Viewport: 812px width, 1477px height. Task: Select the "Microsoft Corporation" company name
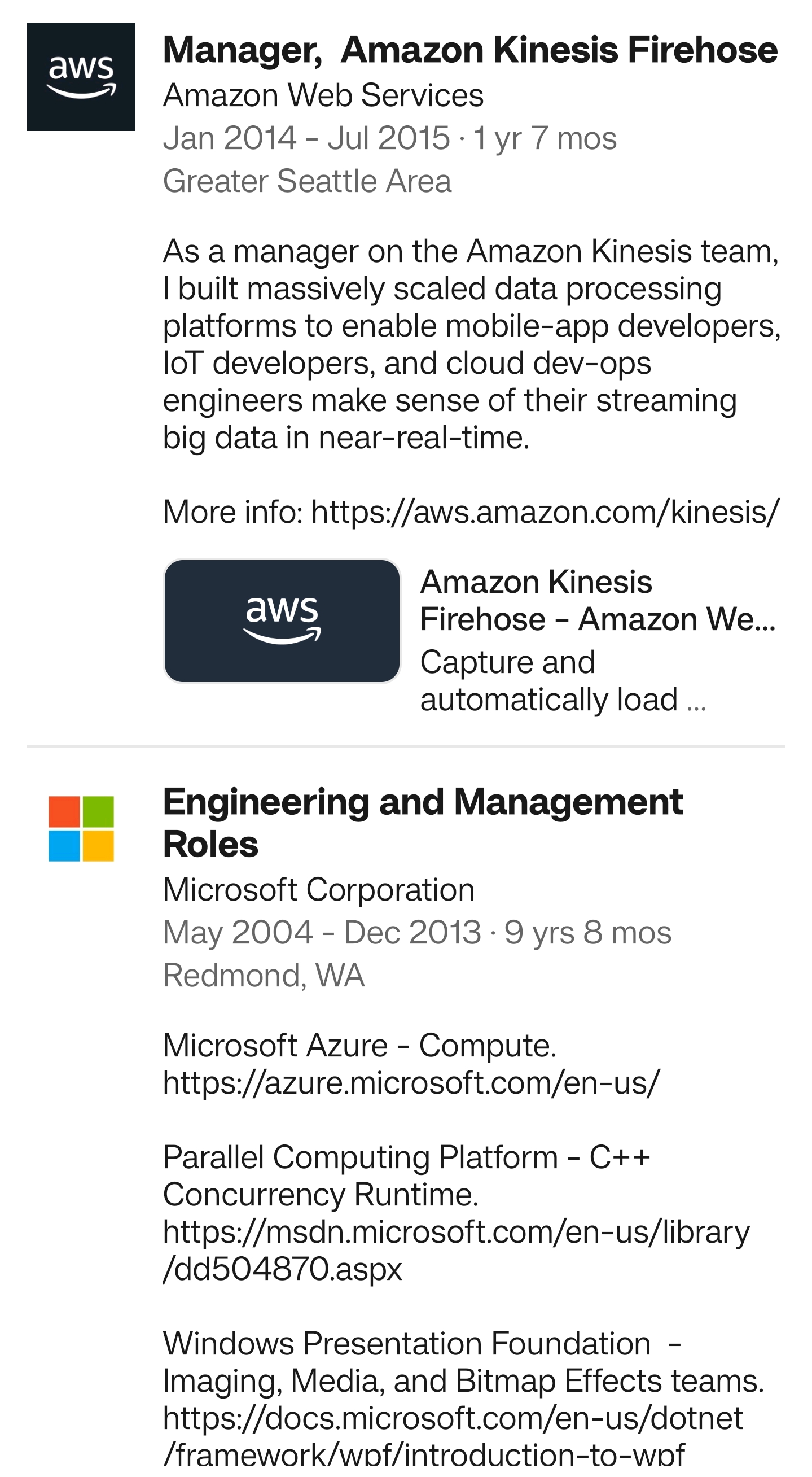(x=319, y=889)
